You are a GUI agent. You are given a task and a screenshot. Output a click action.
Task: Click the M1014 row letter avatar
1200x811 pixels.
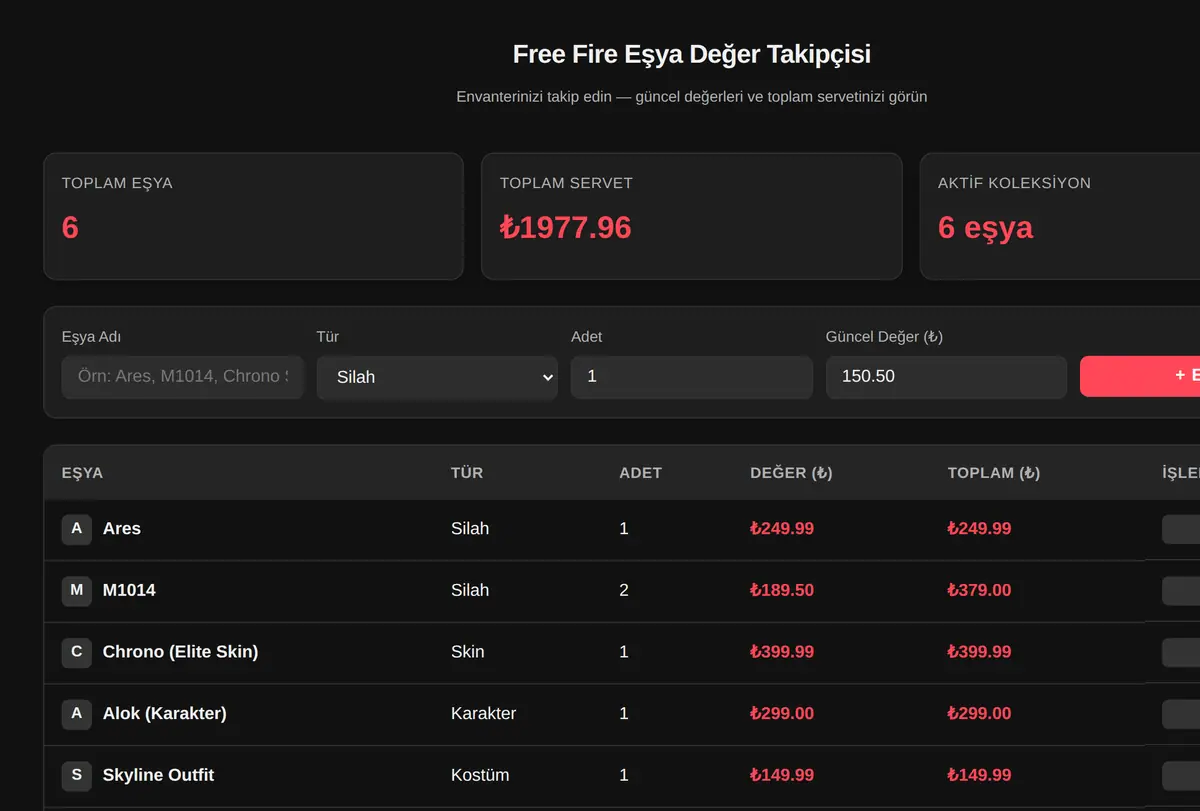77,591
